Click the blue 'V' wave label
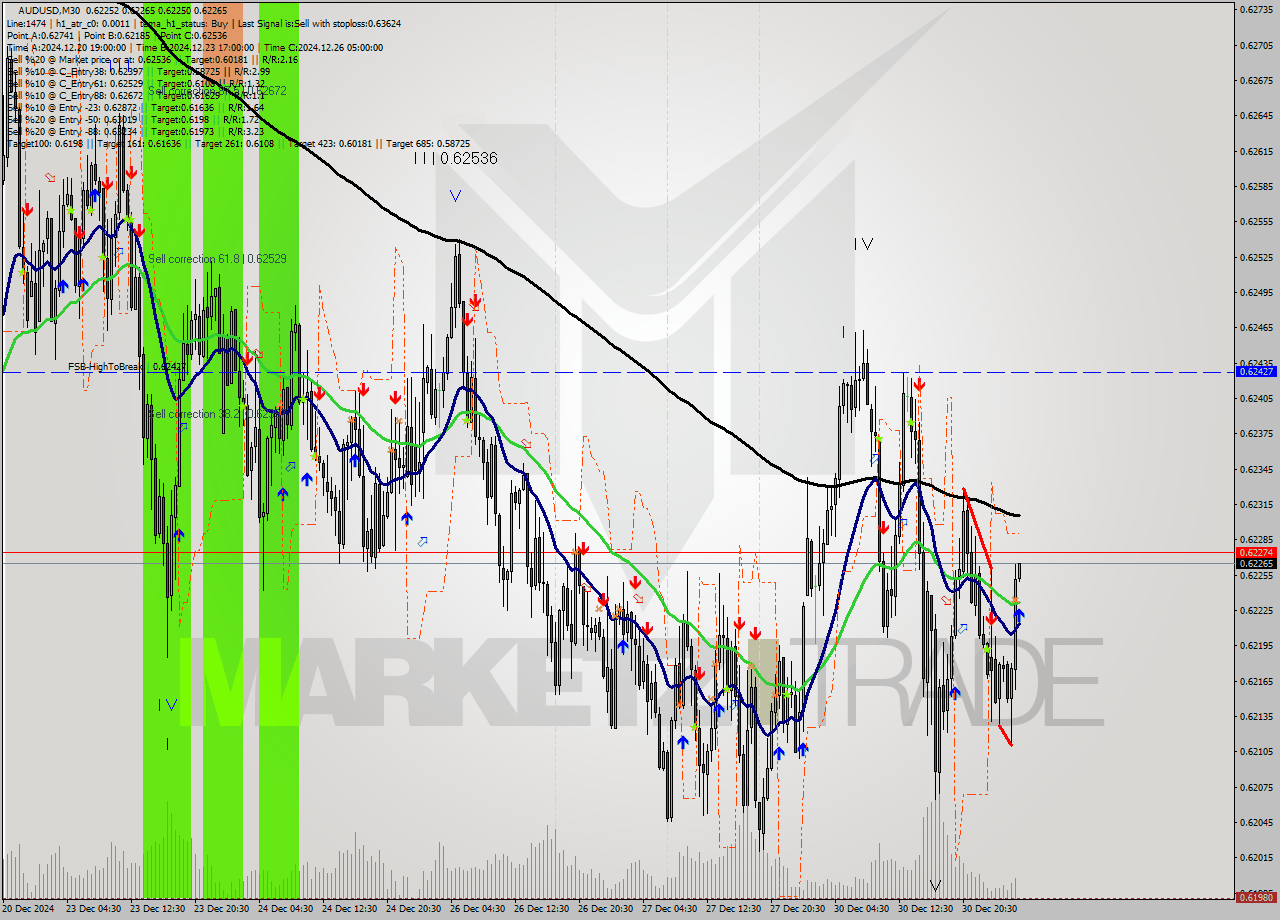1280x920 pixels. point(455,196)
